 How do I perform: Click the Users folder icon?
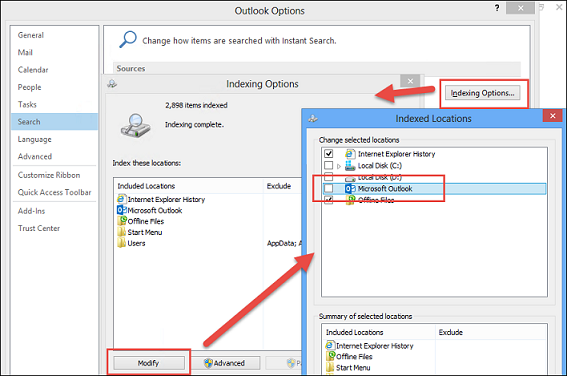click(122, 243)
